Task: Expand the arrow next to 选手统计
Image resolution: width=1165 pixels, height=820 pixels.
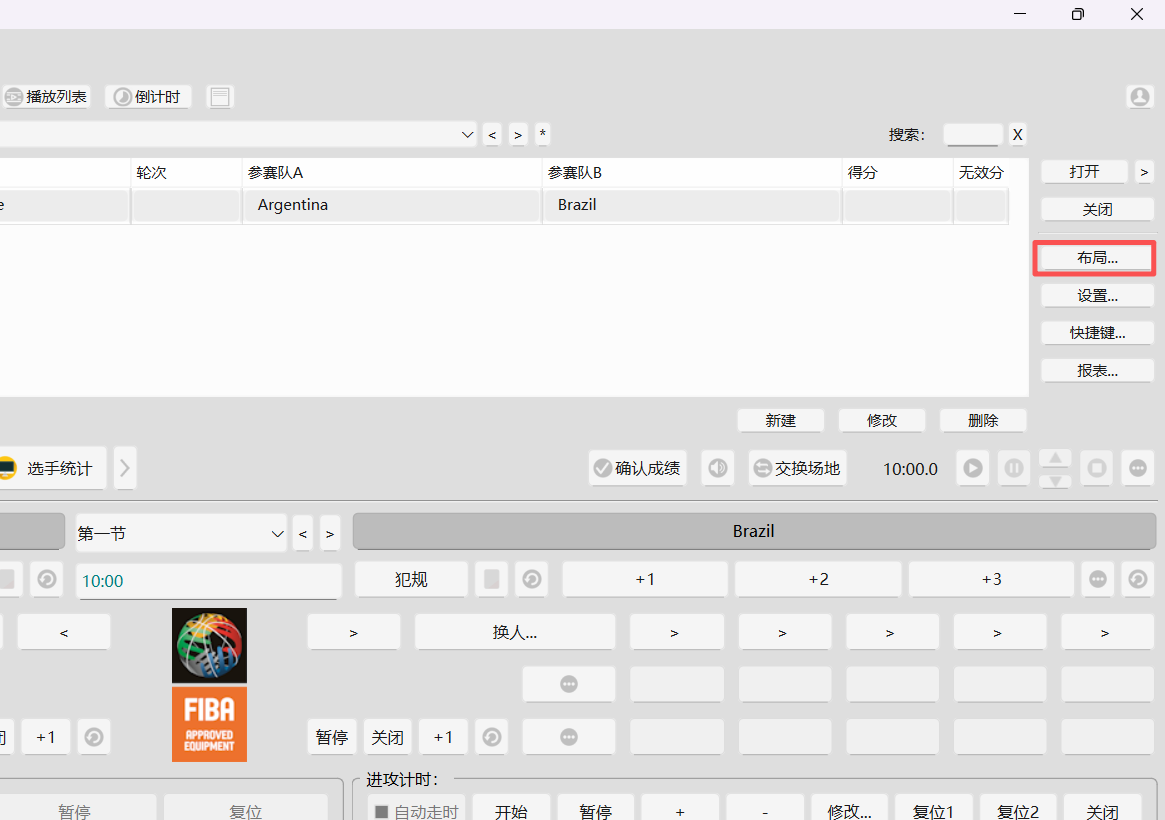Action: [125, 468]
